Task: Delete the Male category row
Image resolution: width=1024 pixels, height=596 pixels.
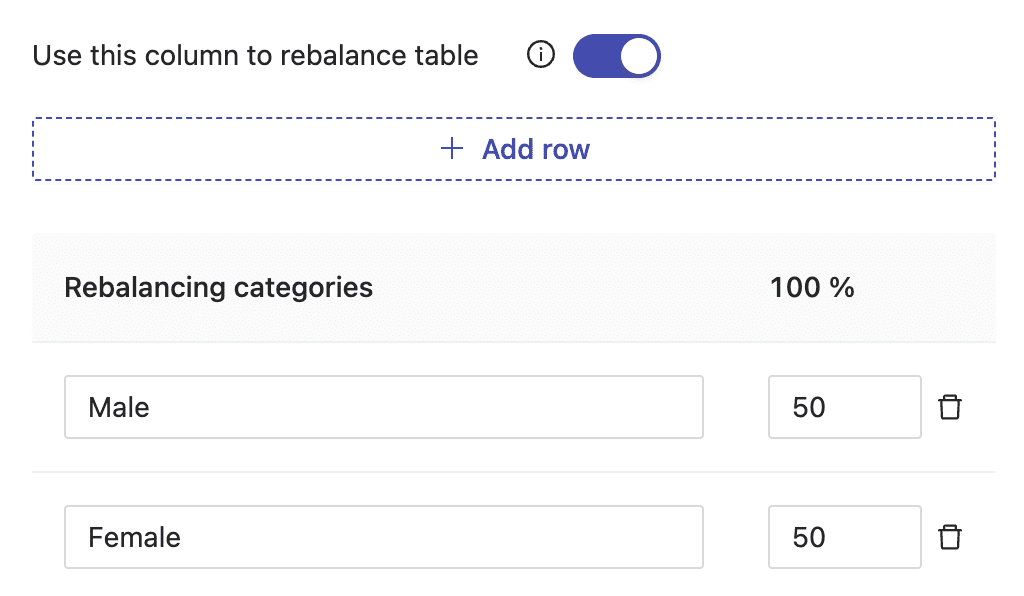Action: point(950,407)
